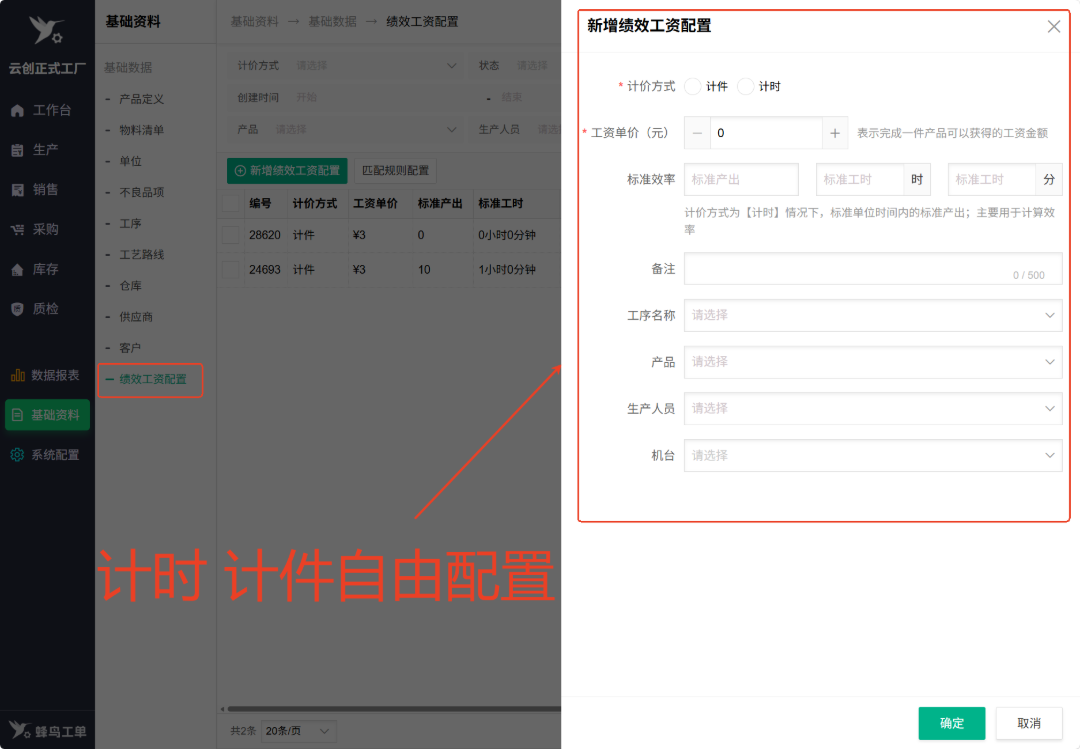The width and height of the screenshot is (1080, 749).
Task: Click the 编号 cell 28620
Action: [x=264, y=235]
